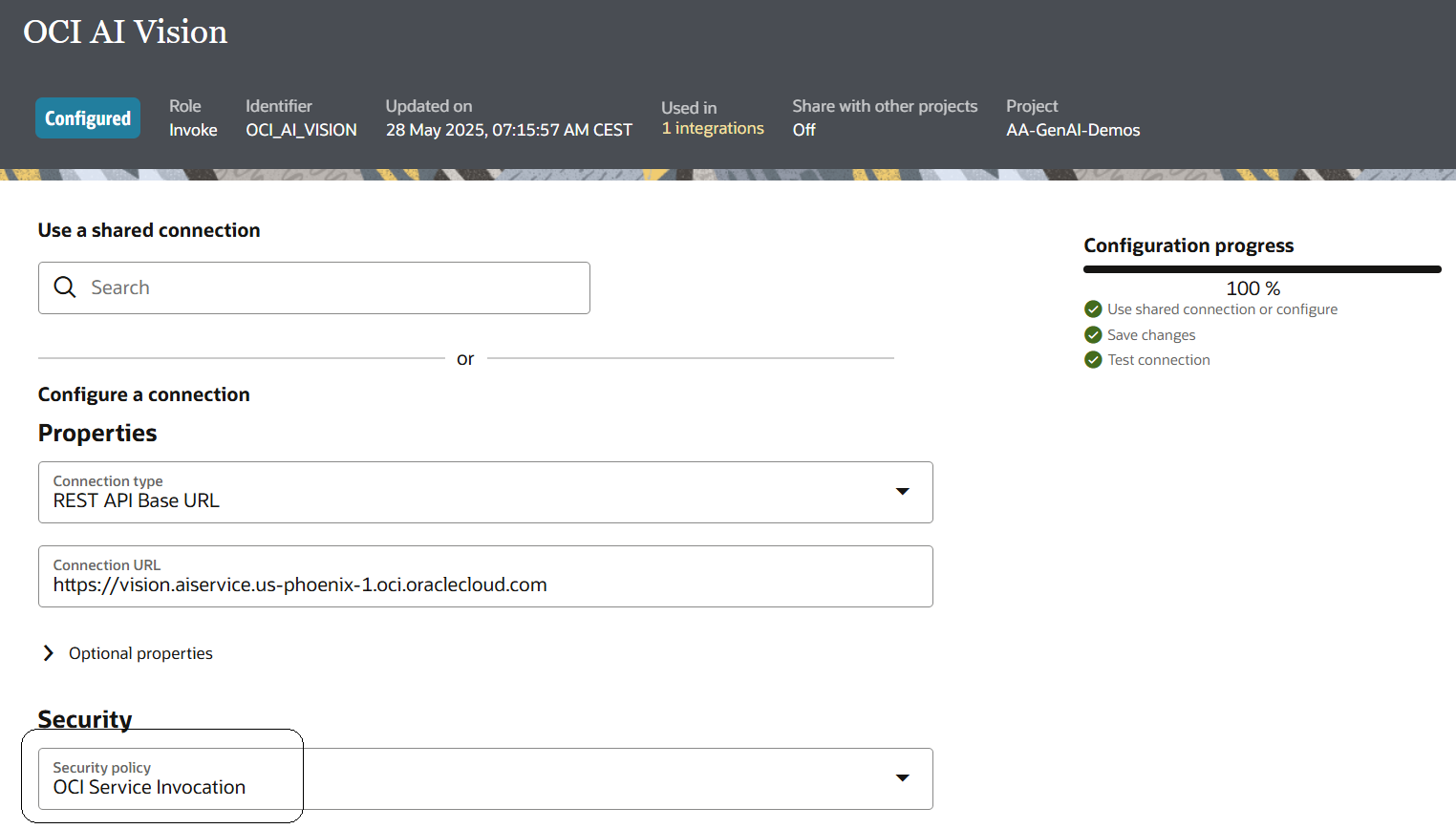Click the configuration progress bar
1456x829 pixels.
(1262, 269)
